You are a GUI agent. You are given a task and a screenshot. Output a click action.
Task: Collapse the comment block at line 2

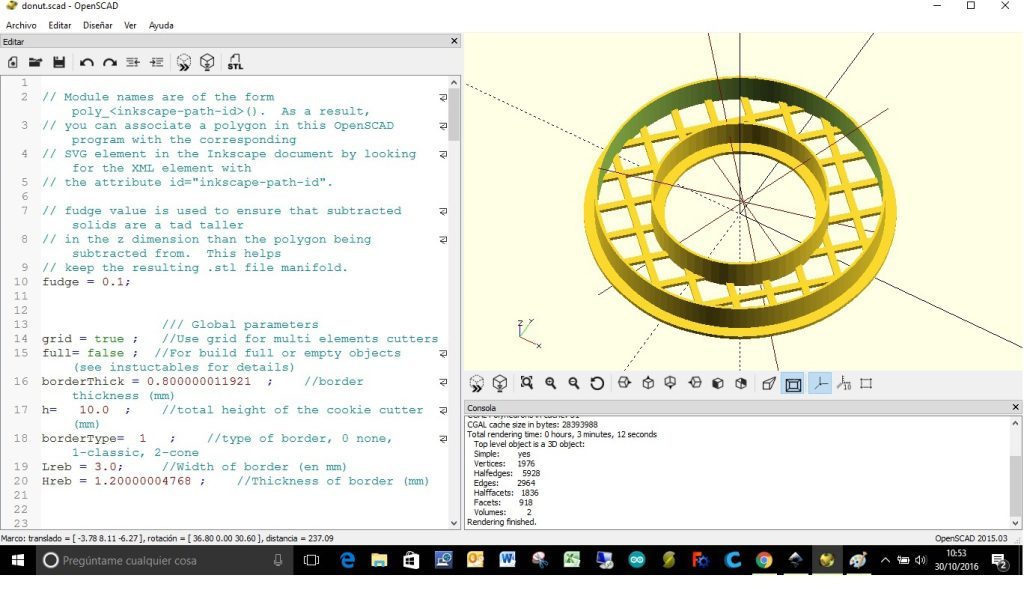443,97
